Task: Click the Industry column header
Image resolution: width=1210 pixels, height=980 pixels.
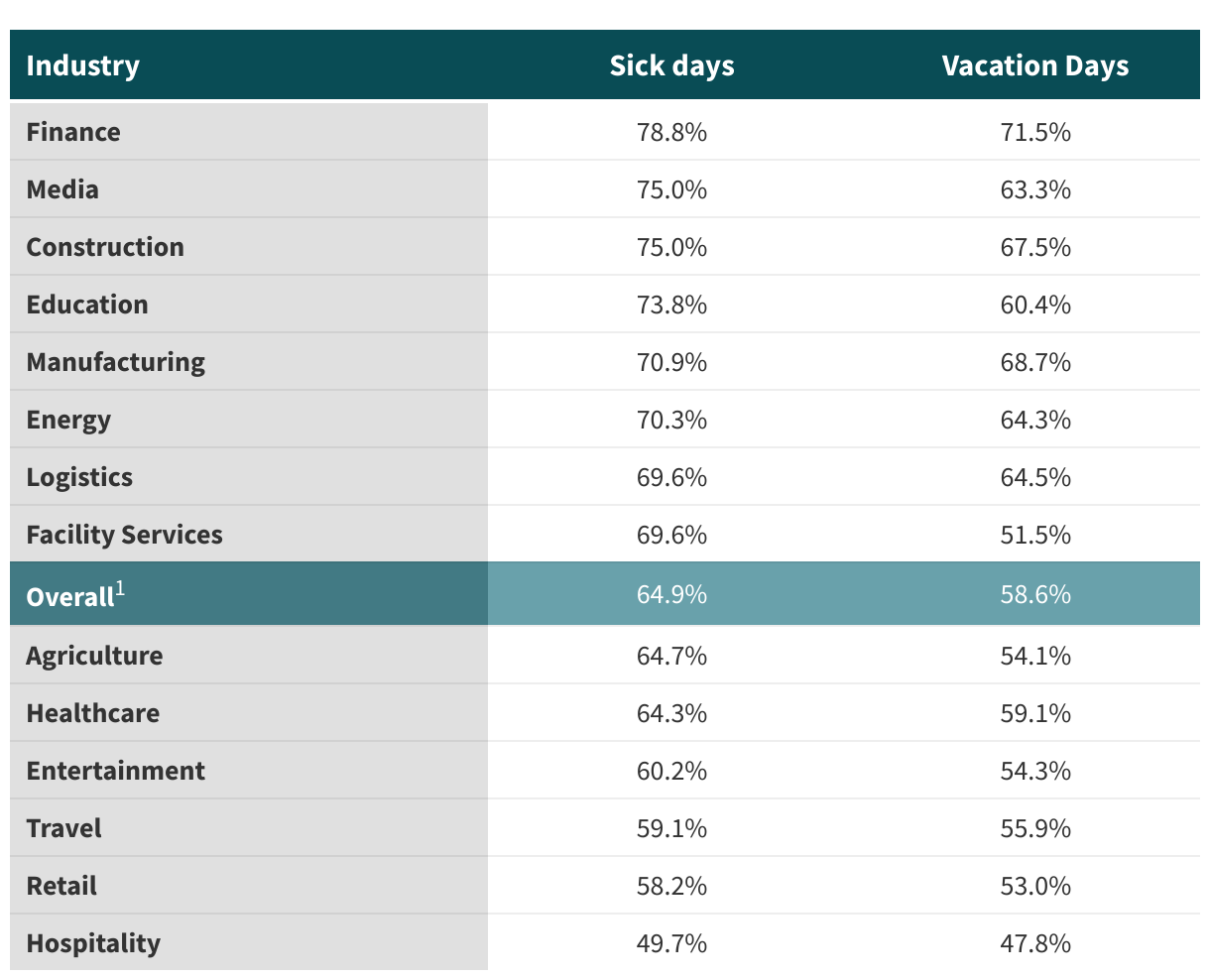Action: [x=83, y=65]
